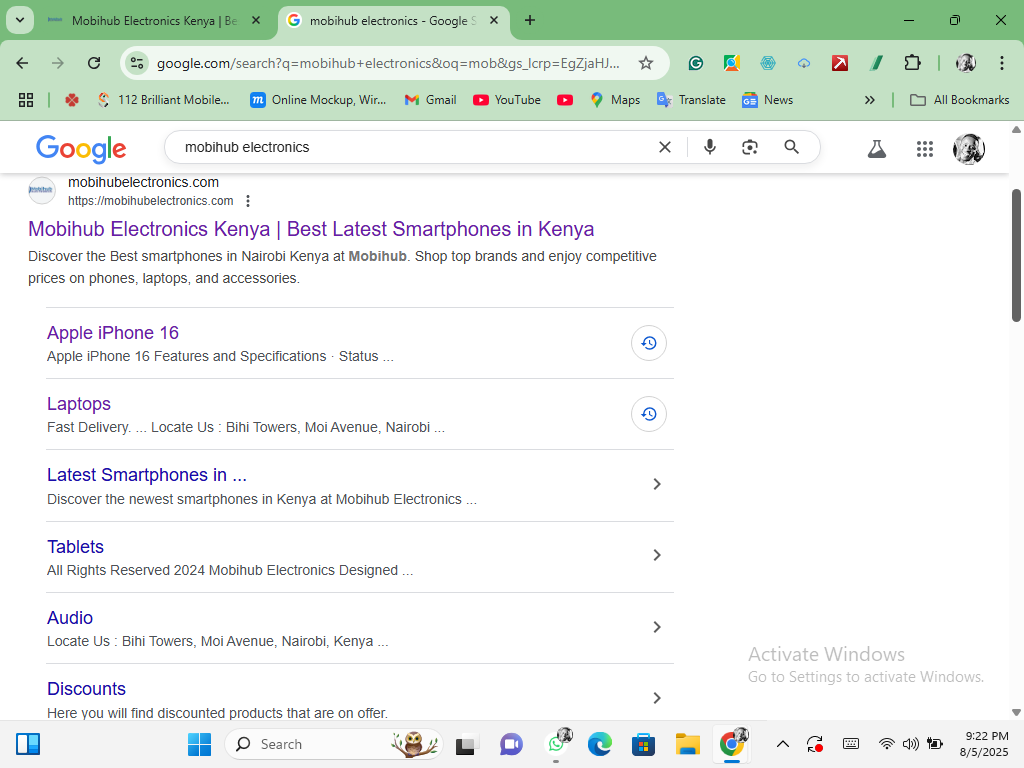Expand the Audio sitelink arrow
This screenshot has height=768, width=1024.
click(x=657, y=627)
